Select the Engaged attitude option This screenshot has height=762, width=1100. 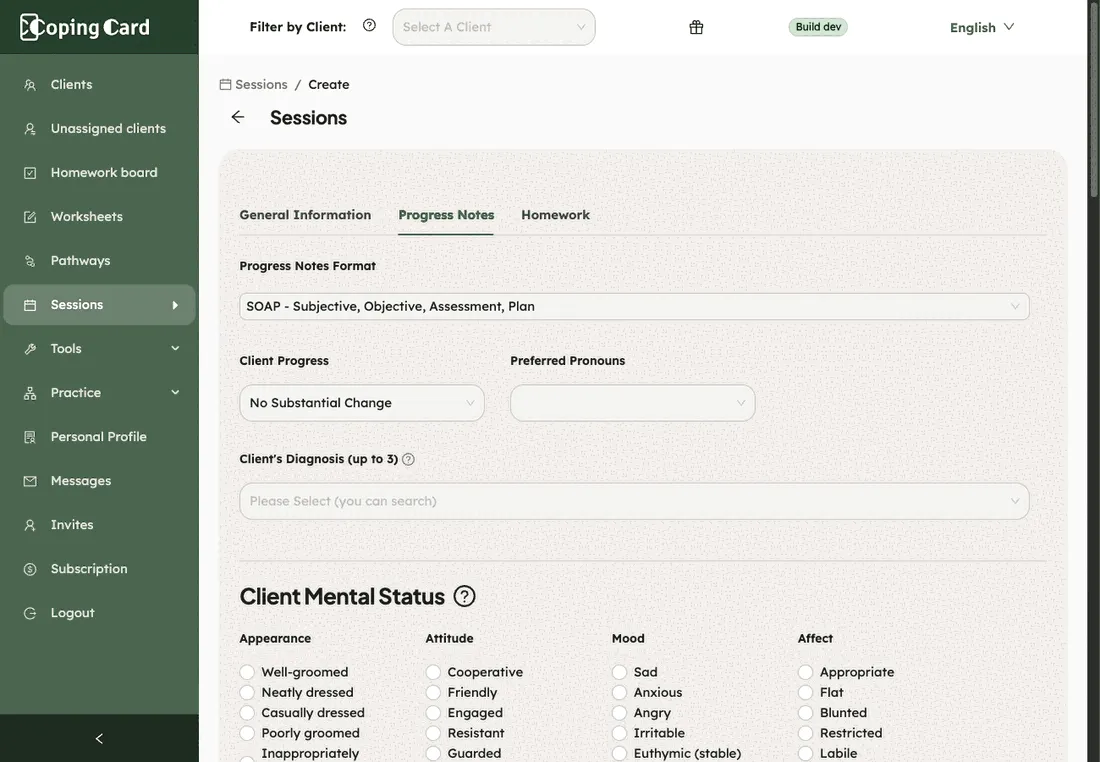point(433,713)
